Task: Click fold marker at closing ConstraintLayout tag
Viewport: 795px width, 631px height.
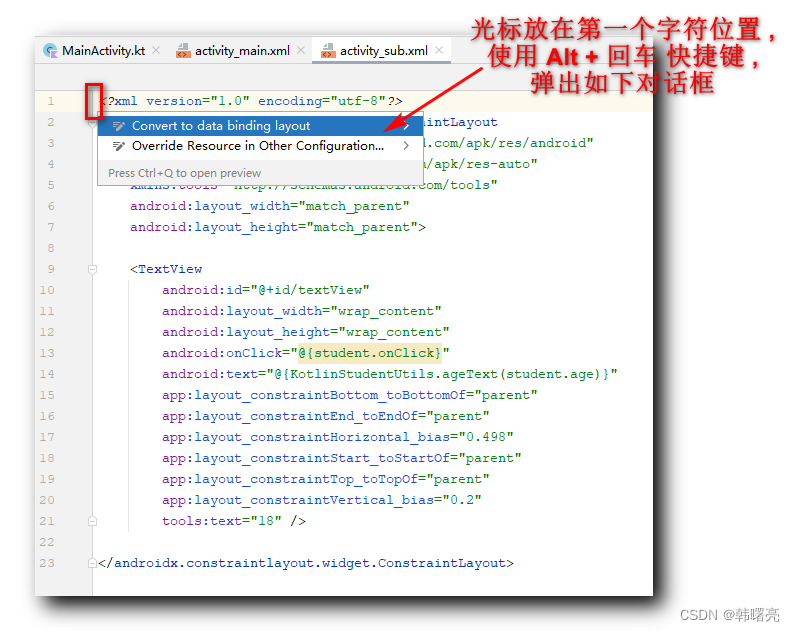Action: 92,563
